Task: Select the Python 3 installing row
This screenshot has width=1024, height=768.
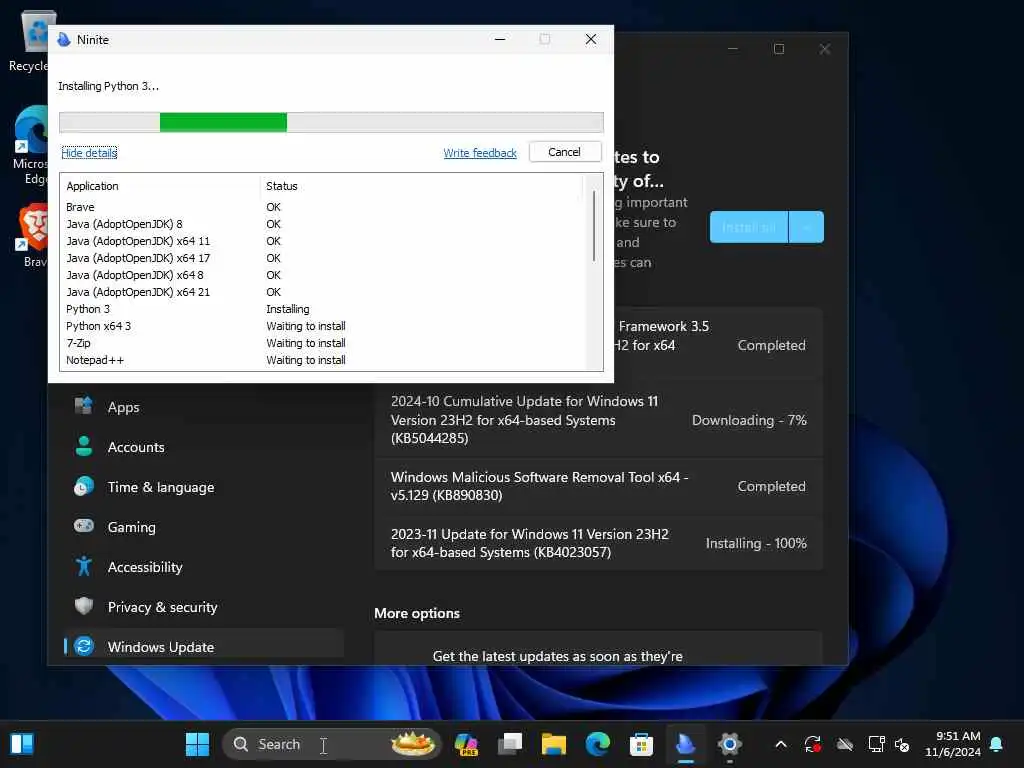Action: [x=325, y=309]
